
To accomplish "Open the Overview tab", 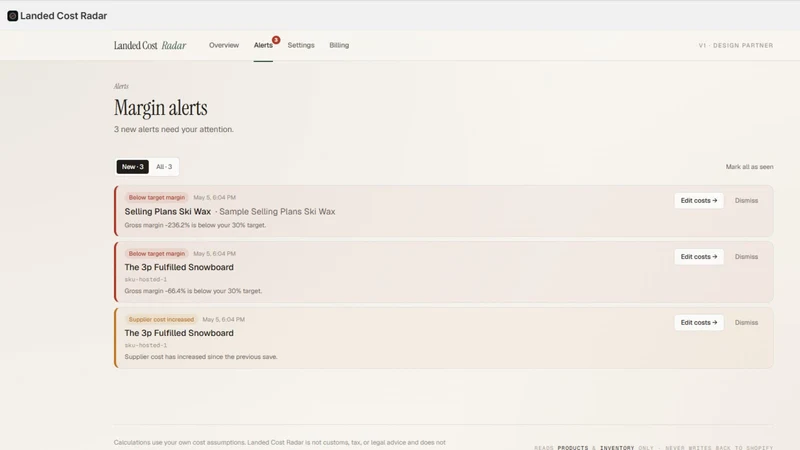I will (223, 45).
